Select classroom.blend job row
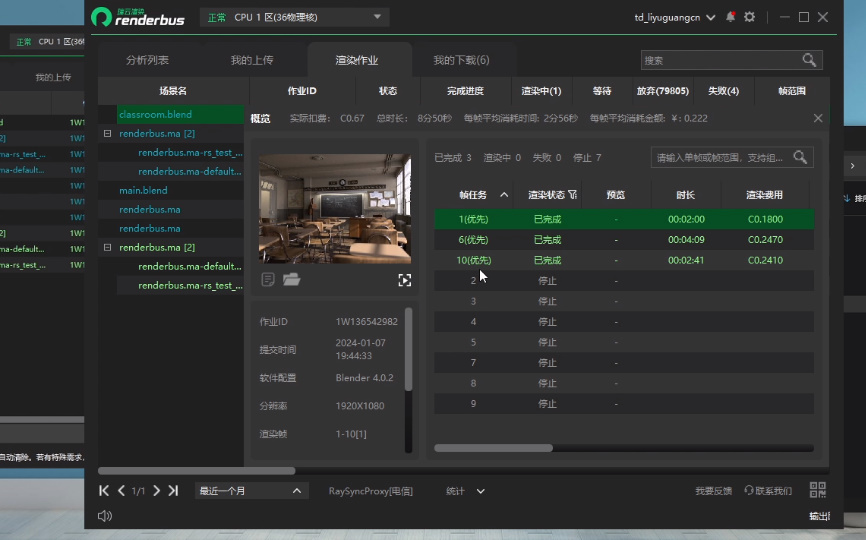 click(x=181, y=114)
